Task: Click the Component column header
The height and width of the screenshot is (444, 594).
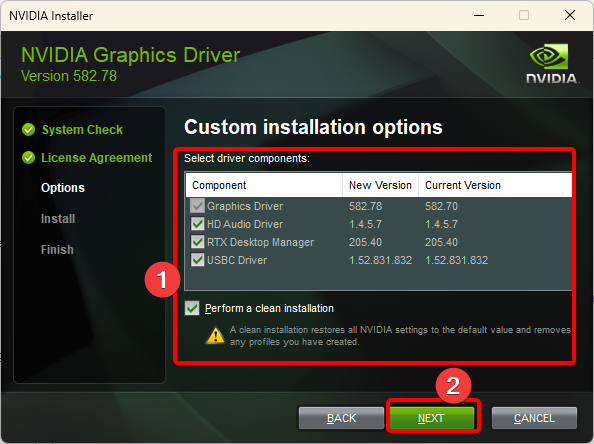Action: [x=264, y=185]
